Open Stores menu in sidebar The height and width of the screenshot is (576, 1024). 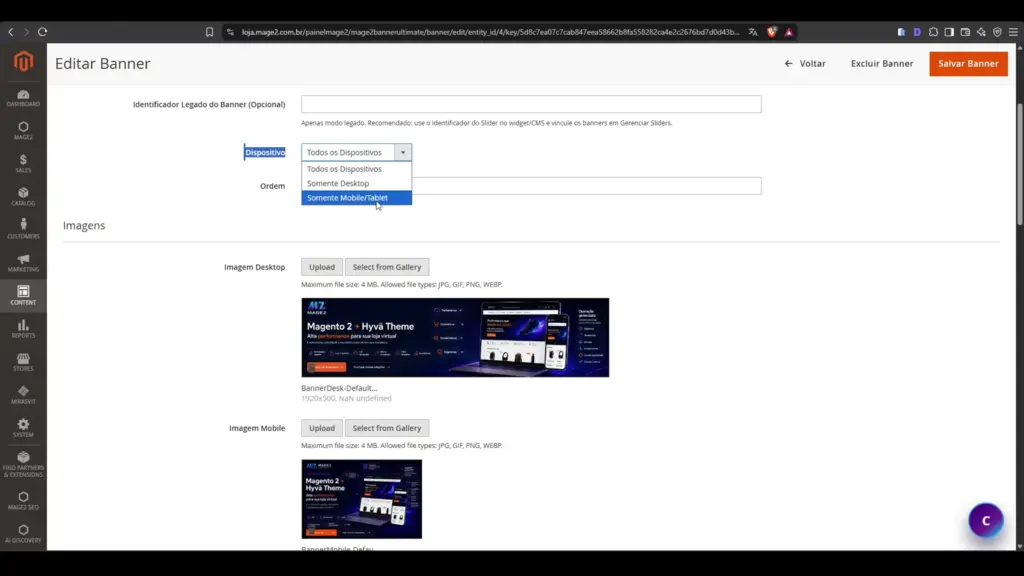click(x=24, y=362)
